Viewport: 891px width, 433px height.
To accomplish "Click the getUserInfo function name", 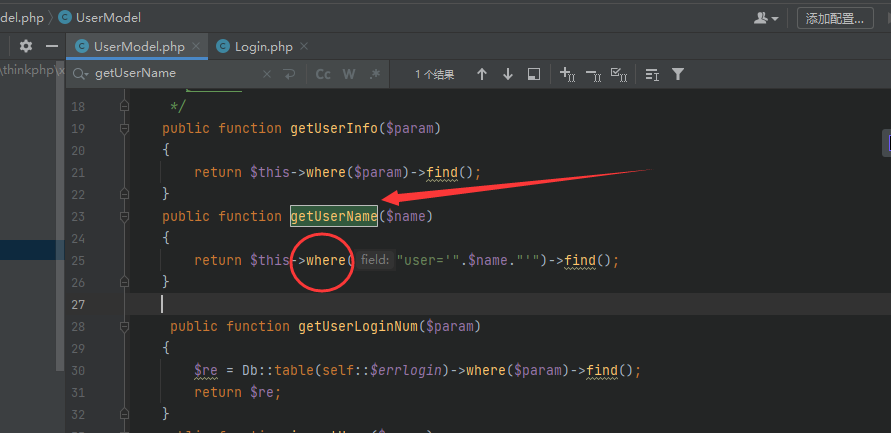I will (334, 128).
